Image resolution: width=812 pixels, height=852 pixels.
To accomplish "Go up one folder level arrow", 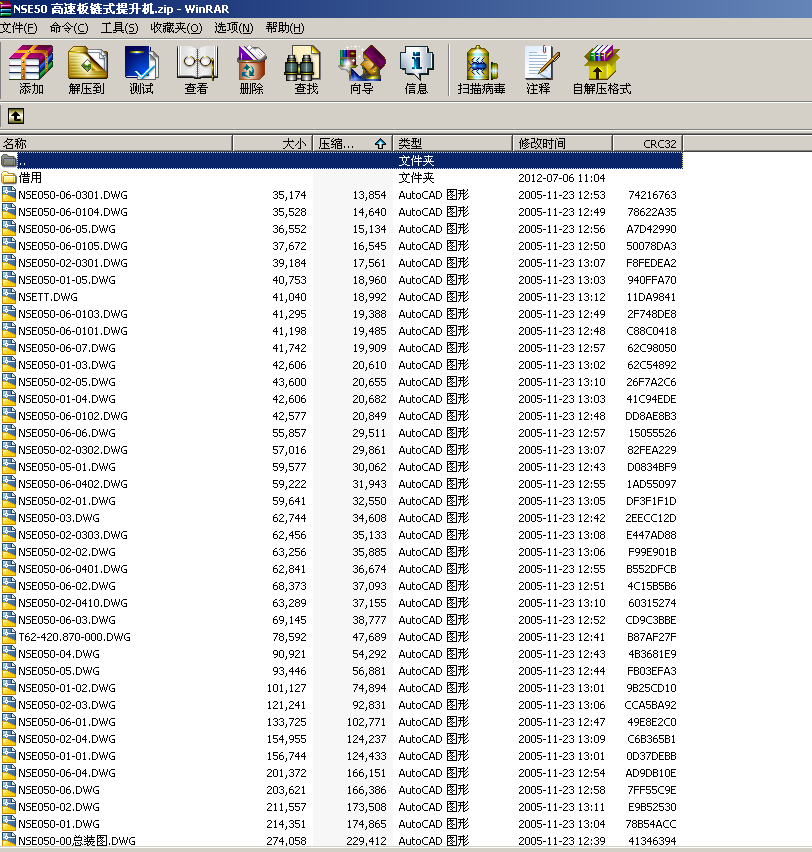I will (x=16, y=116).
